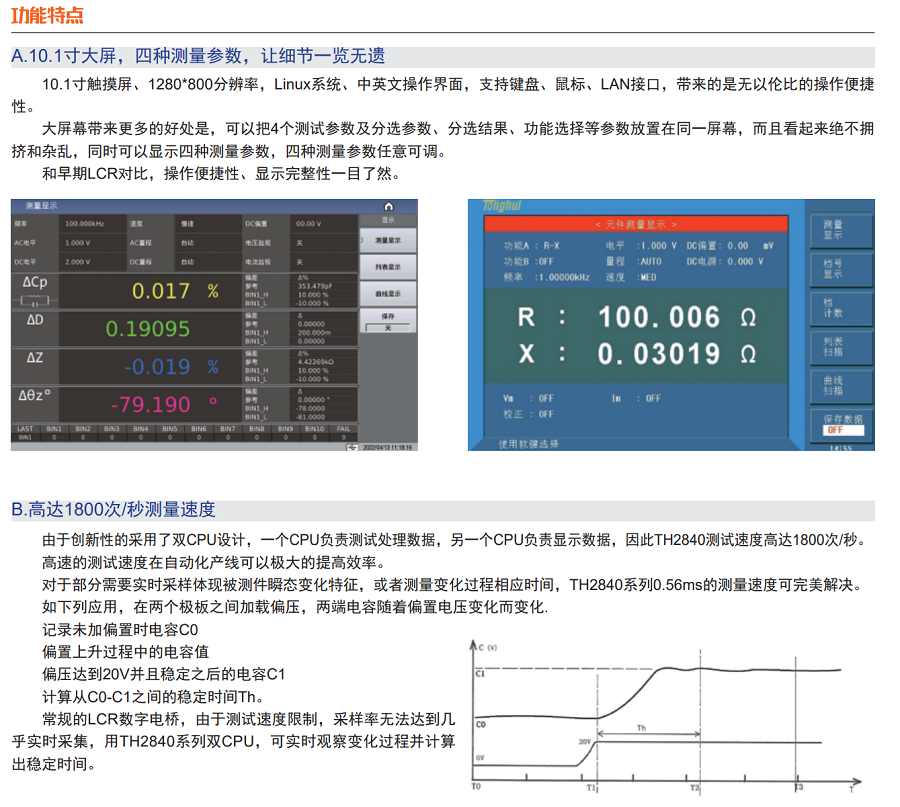Open the 速度 setting showing 慢速
The height and width of the screenshot is (807, 900).
pyautogui.click(x=187, y=224)
